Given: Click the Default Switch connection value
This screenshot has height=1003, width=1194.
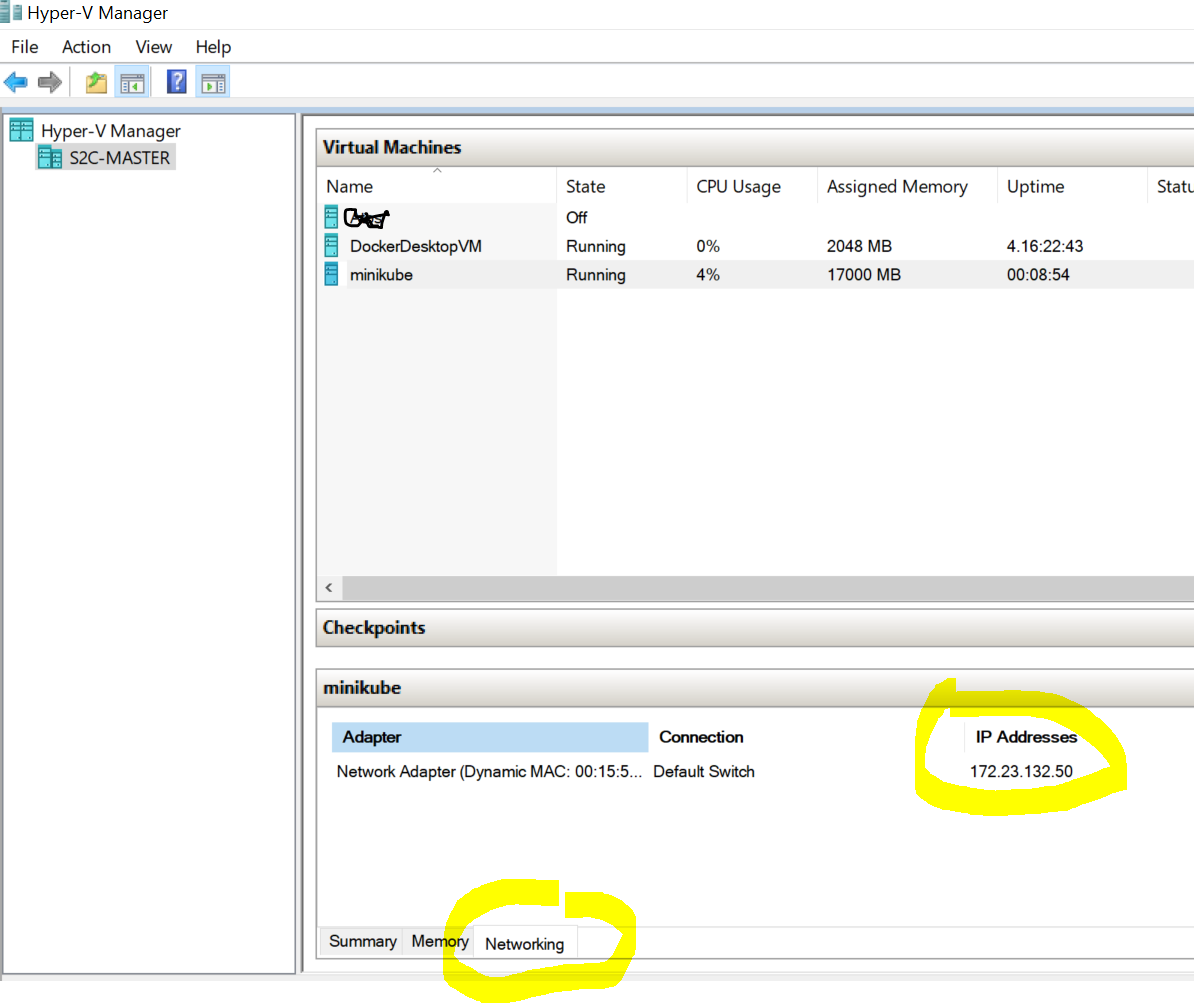Looking at the screenshot, I should (x=704, y=771).
